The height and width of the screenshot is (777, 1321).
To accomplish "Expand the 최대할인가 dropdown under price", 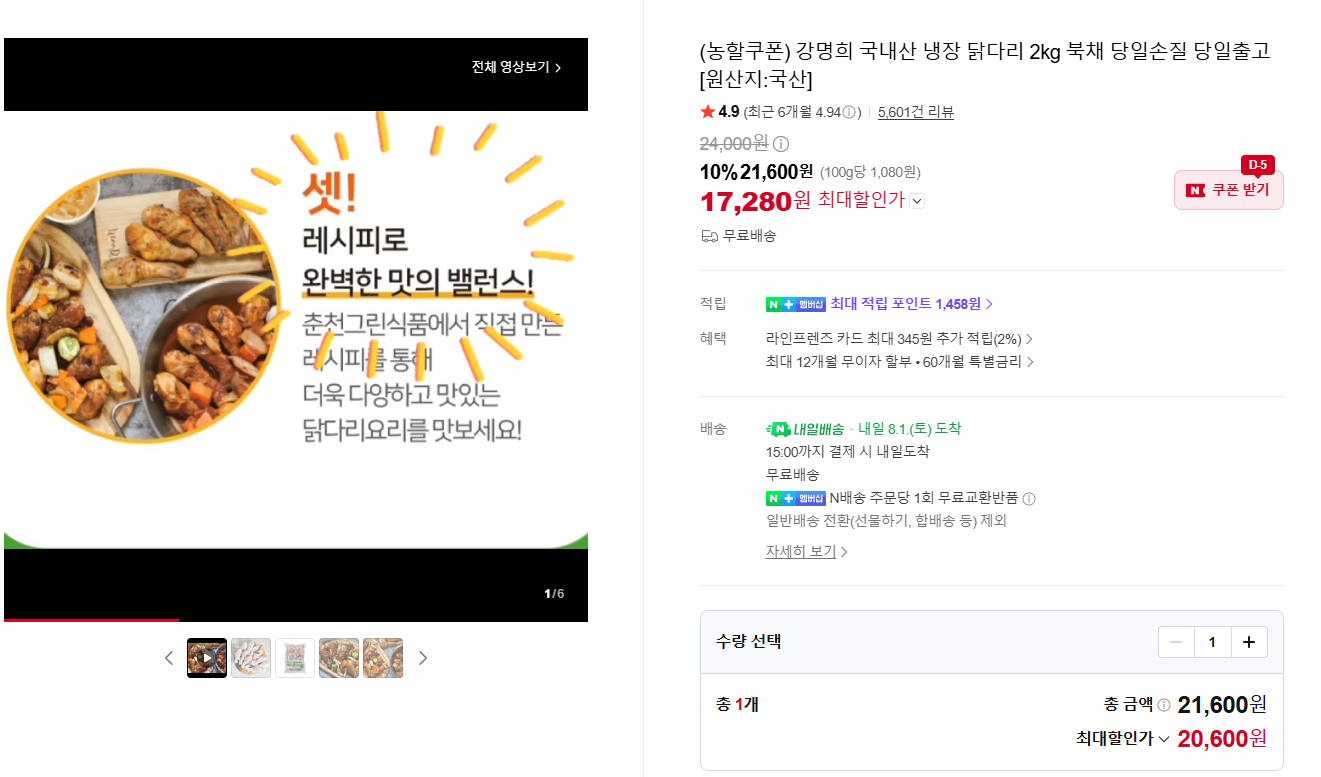I will (918, 201).
